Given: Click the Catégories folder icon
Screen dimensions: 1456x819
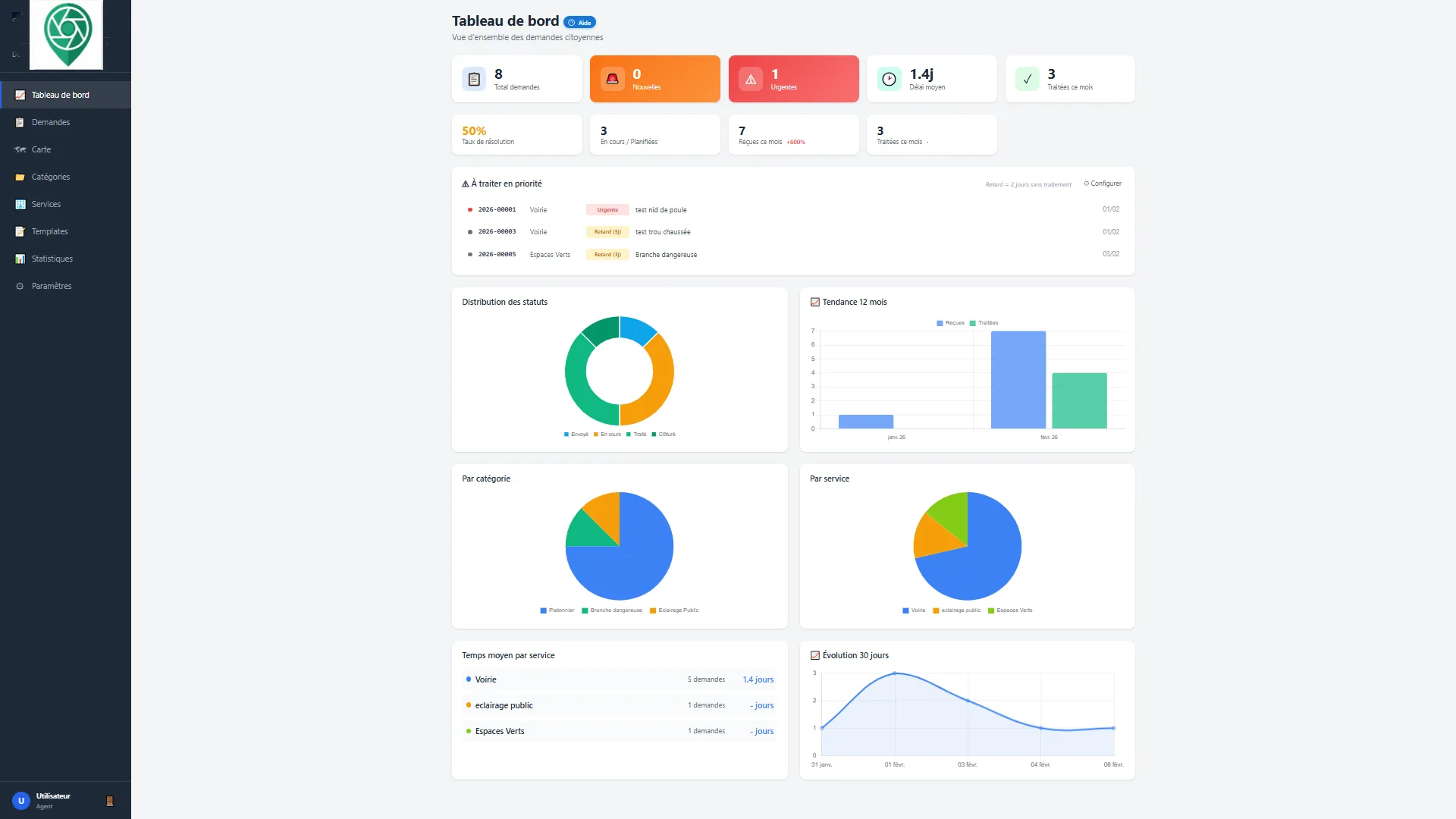Looking at the screenshot, I should (x=20, y=177).
